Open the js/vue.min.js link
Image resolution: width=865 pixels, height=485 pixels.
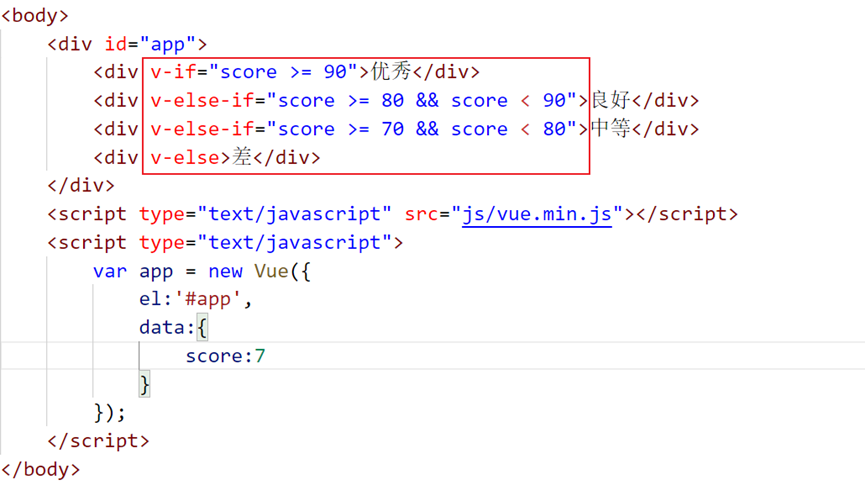537,214
